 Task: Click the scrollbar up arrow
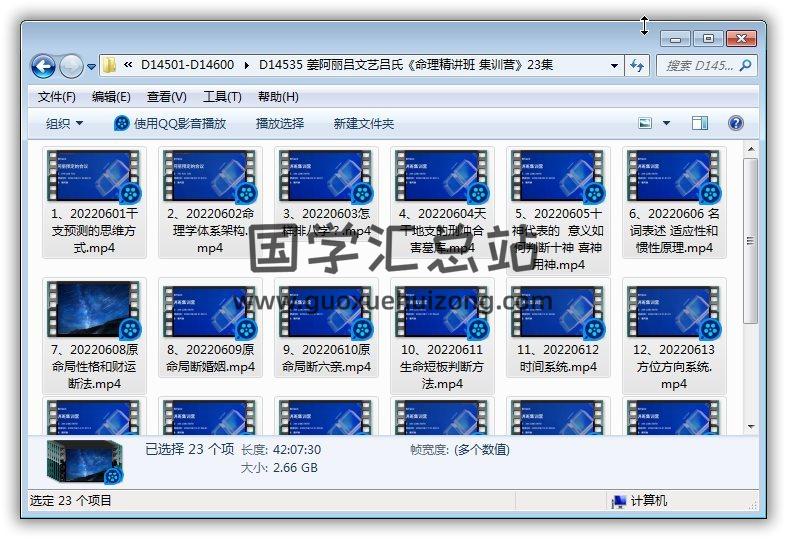click(750, 149)
